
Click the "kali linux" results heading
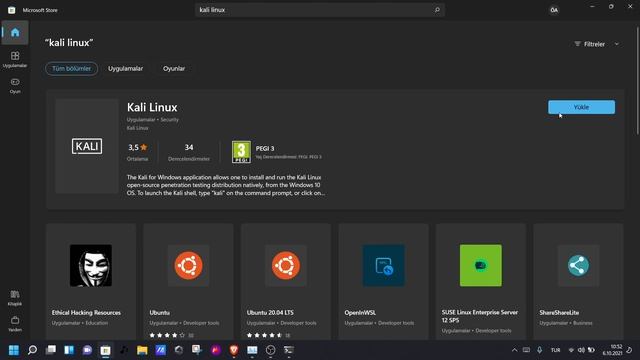[69, 42]
